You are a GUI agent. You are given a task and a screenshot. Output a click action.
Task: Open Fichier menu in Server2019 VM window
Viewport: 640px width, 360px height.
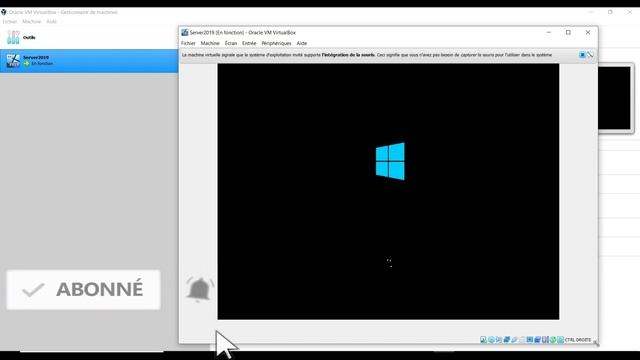pyautogui.click(x=188, y=43)
